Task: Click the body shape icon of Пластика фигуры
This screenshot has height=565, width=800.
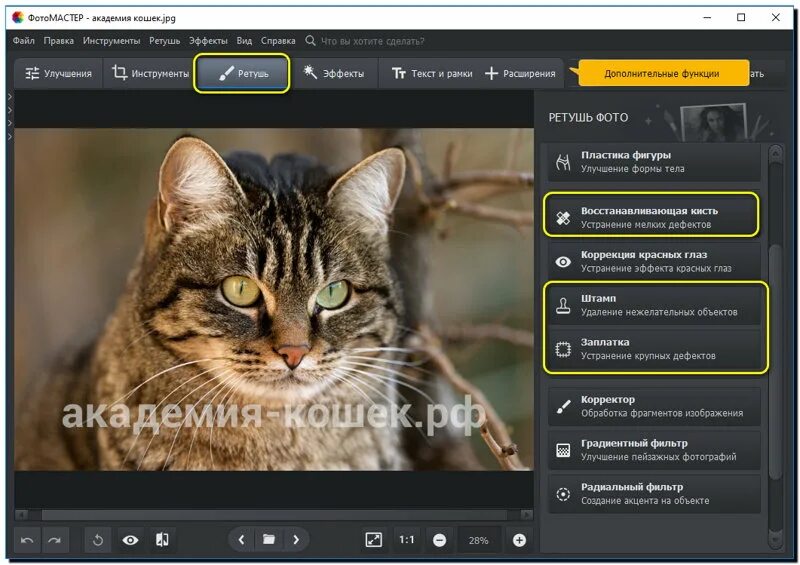Action: tap(563, 162)
